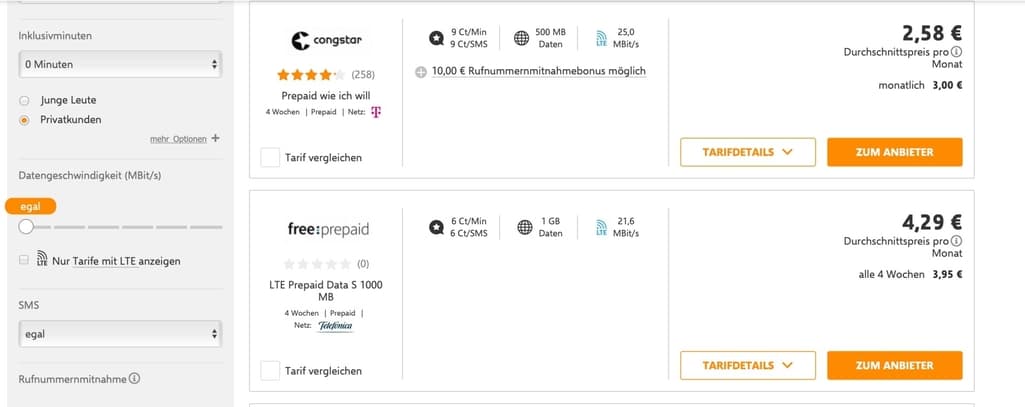Check Tarif vergleichen for congstar
Screen dimensions: 1025x407
coord(270,157)
